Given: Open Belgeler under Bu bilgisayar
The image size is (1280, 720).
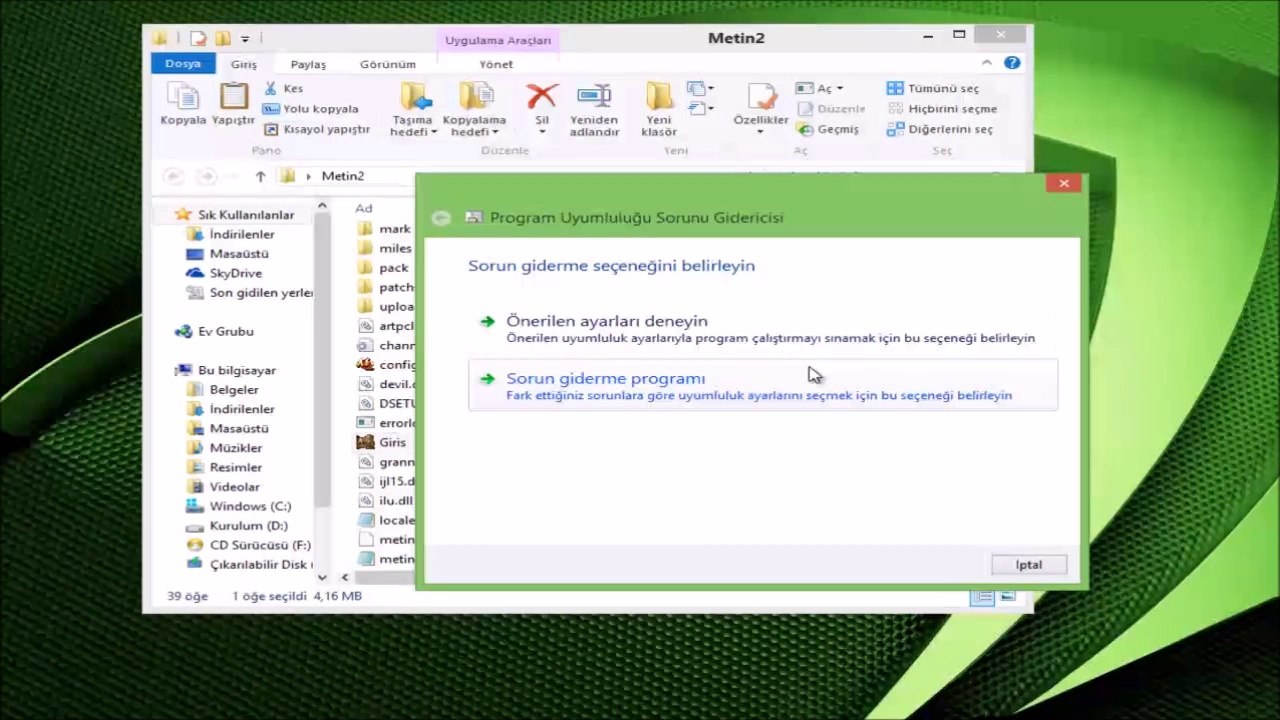Looking at the screenshot, I should pos(223,390).
